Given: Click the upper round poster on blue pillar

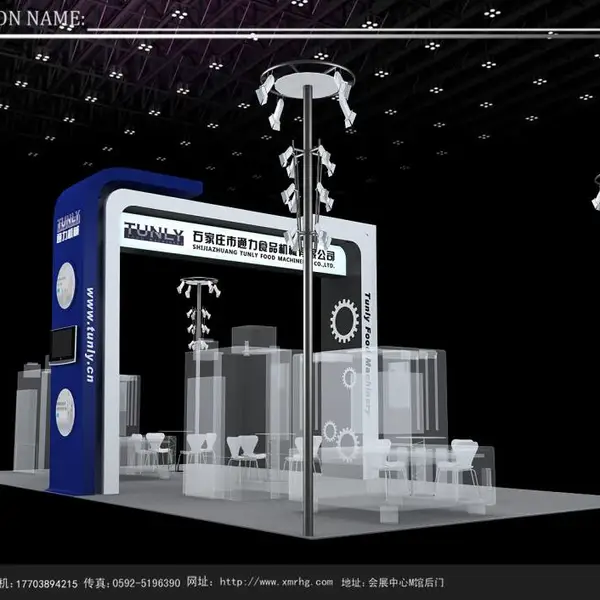Looking at the screenshot, I should tap(66, 285).
